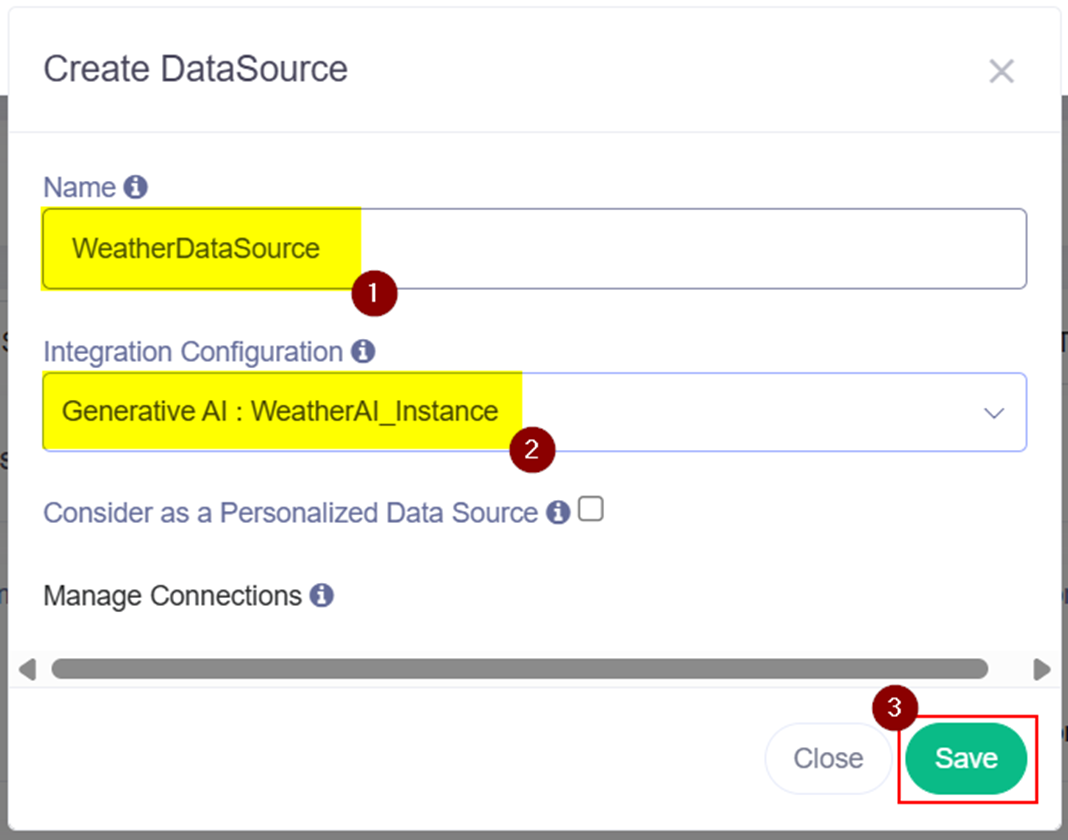Click the horizontal scrollbar left arrow

click(27, 669)
